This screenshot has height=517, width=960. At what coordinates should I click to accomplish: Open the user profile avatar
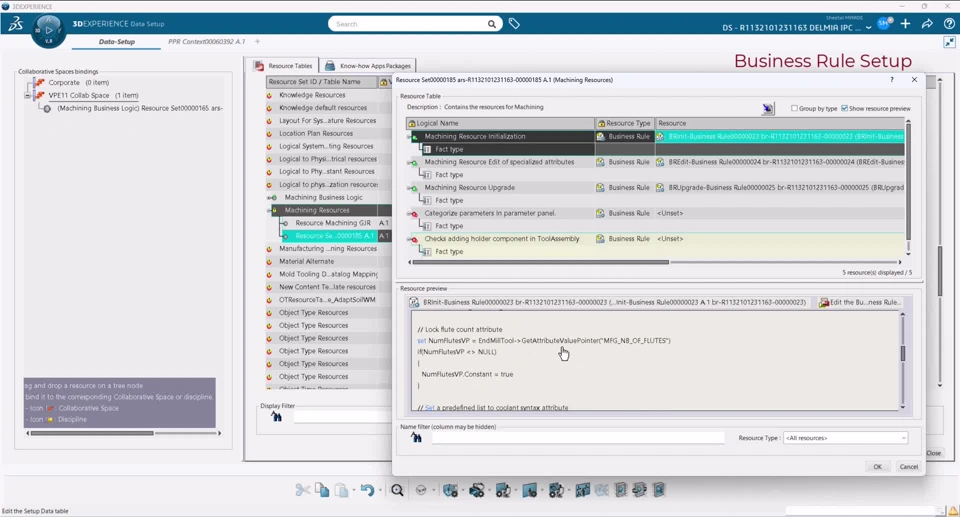[x=884, y=24]
